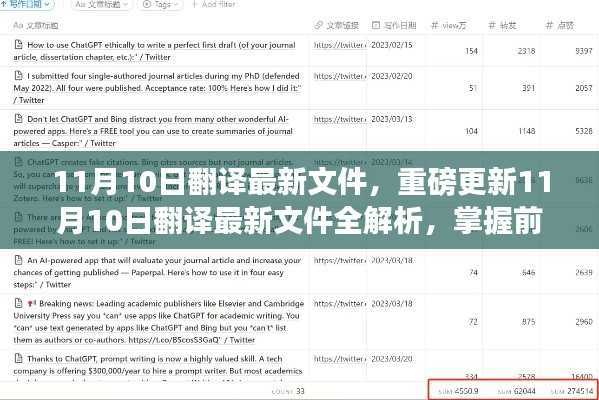This screenshot has width=599, height=400.
Task: Select the likes cell '2960'
Action: tap(584, 322)
